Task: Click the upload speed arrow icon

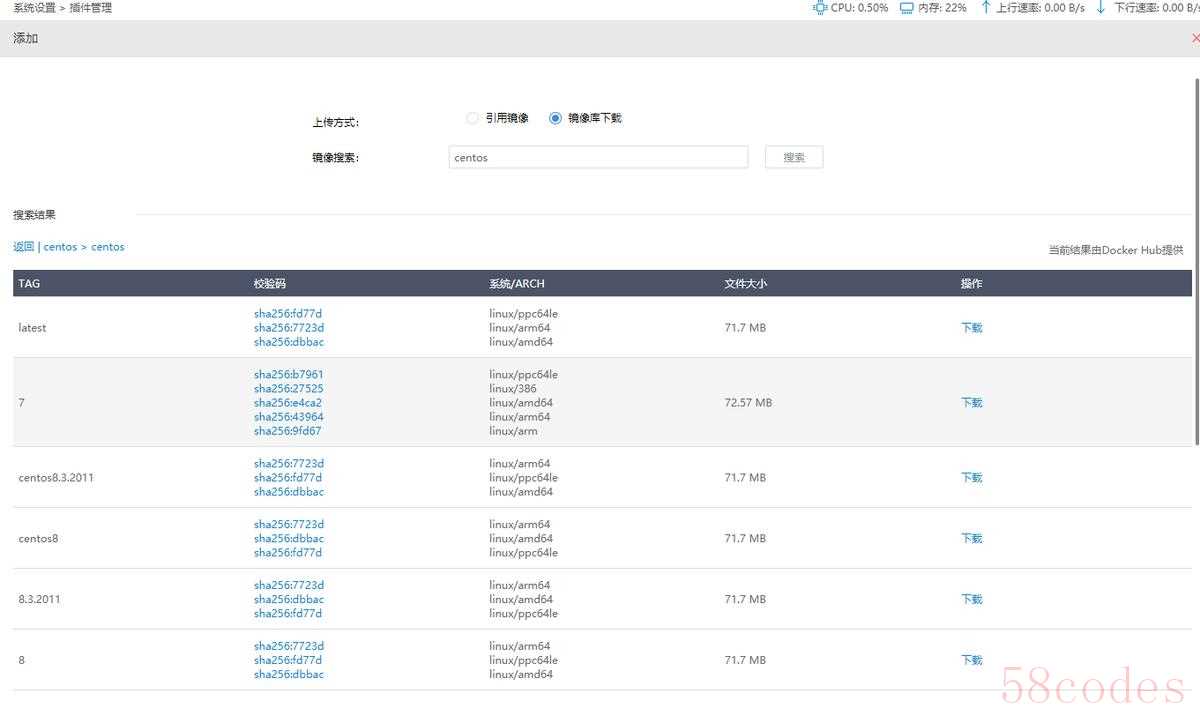Action: (x=986, y=8)
